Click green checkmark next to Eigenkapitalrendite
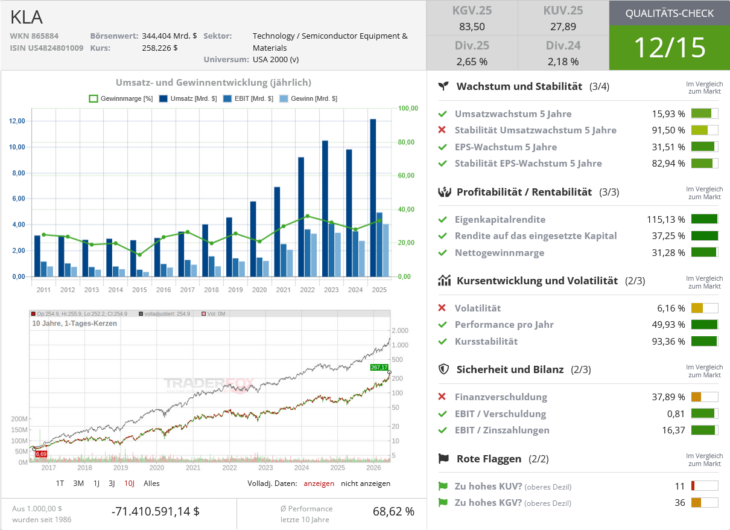Viewport: 730px width, 530px height. tap(442, 219)
